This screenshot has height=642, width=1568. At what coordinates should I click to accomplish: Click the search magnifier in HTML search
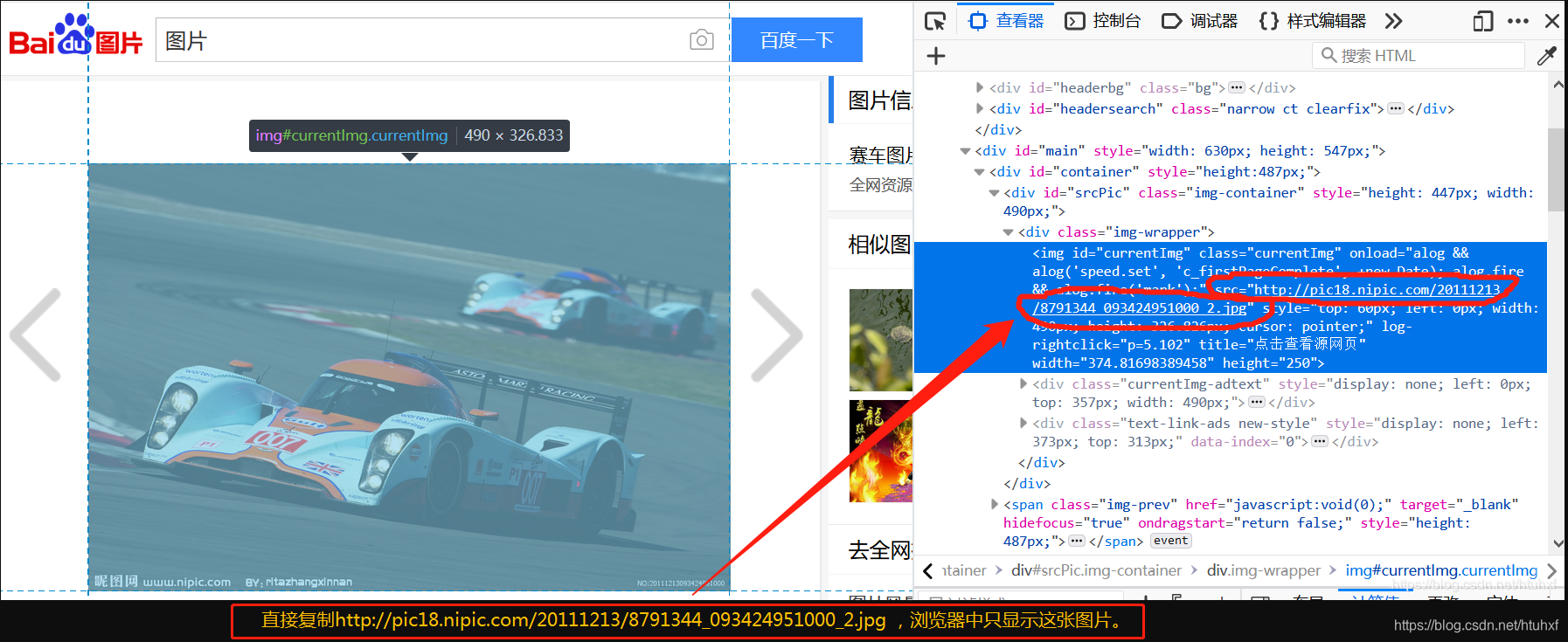[x=1329, y=56]
